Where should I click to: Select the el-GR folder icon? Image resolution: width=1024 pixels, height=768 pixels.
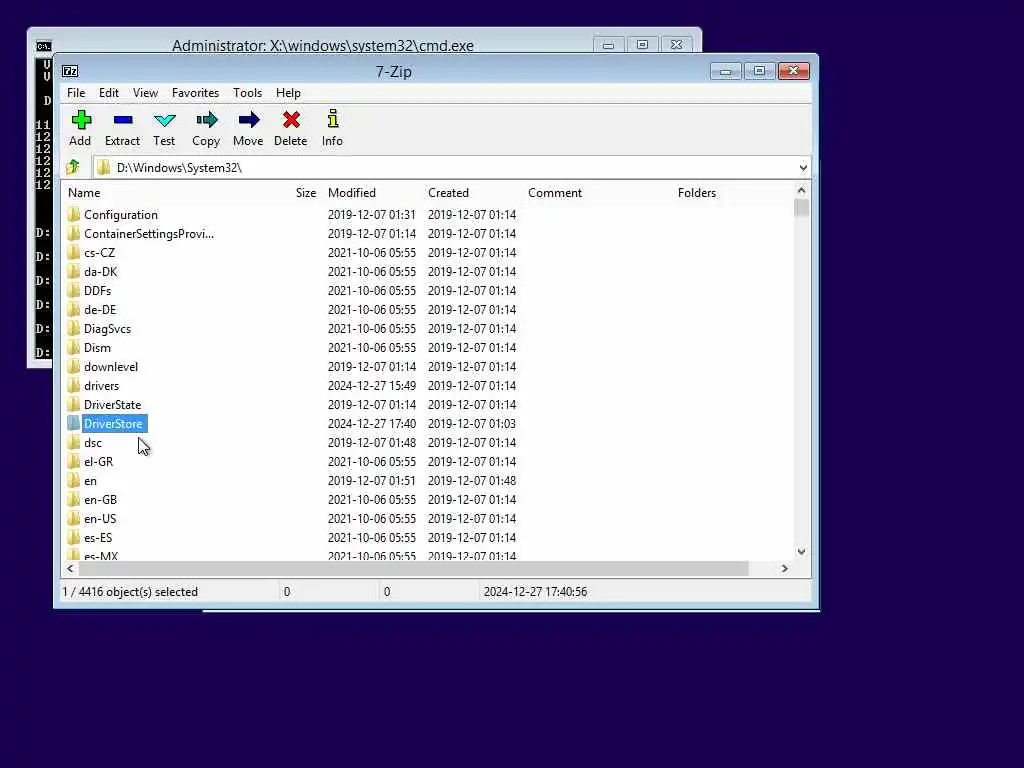click(74, 461)
